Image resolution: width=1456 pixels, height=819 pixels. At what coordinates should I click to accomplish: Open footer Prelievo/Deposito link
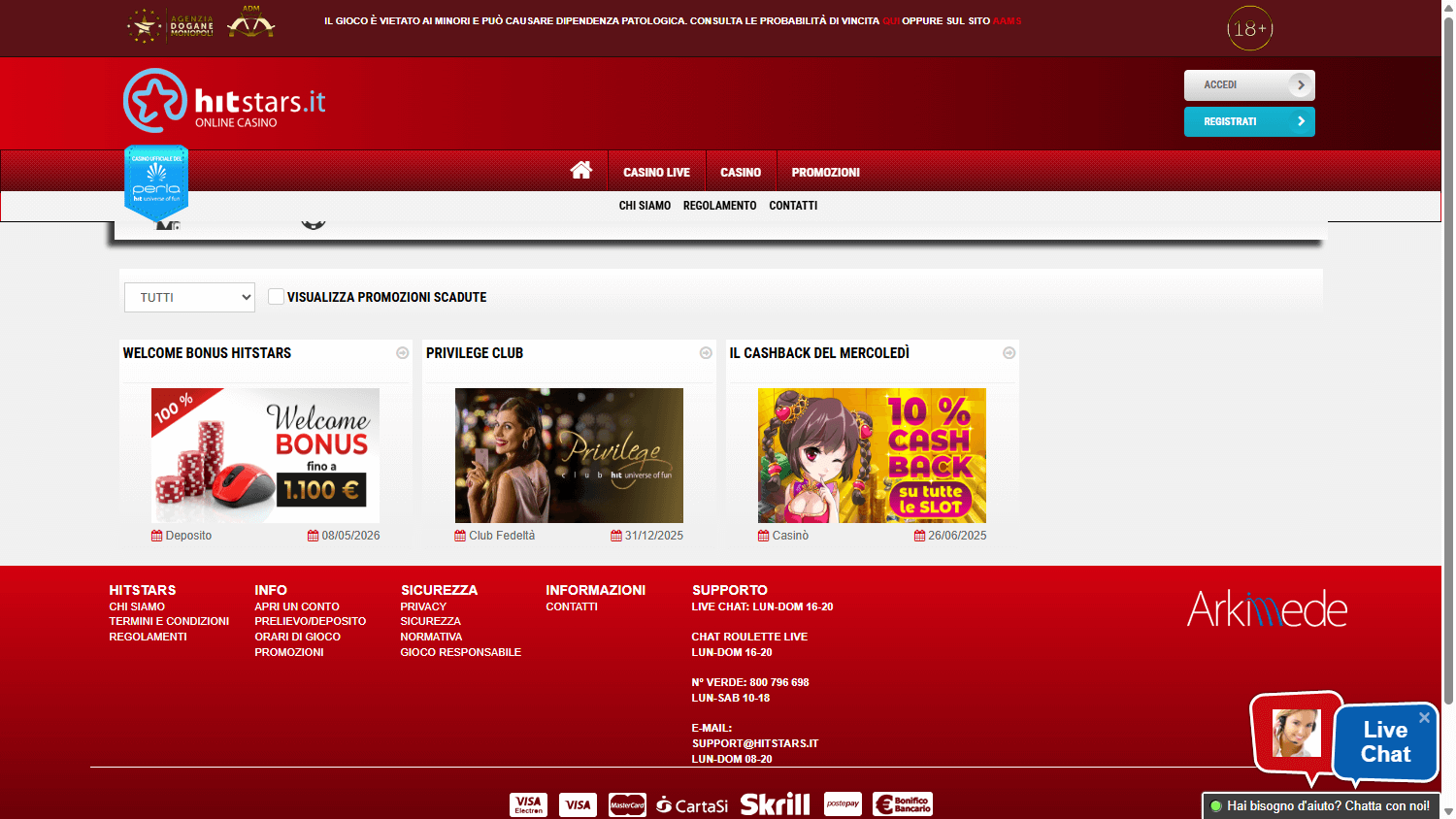click(x=311, y=621)
